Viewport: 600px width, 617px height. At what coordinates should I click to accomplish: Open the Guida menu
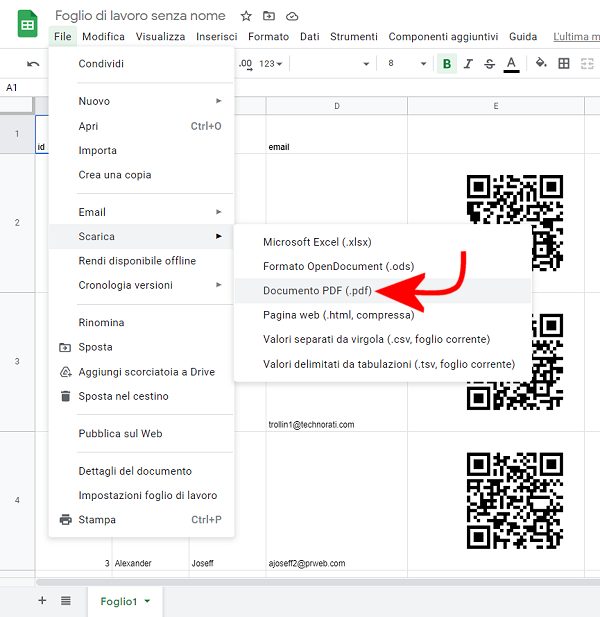point(523,37)
